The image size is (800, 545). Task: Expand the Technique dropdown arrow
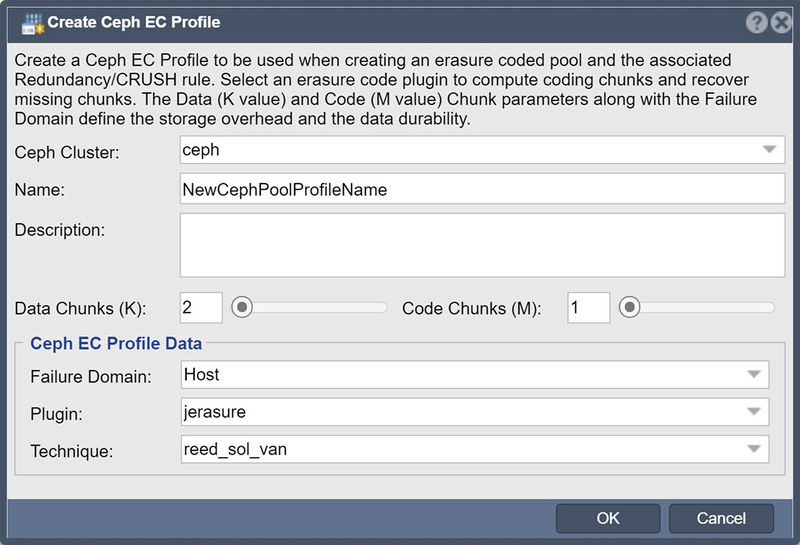pos(754,449)
